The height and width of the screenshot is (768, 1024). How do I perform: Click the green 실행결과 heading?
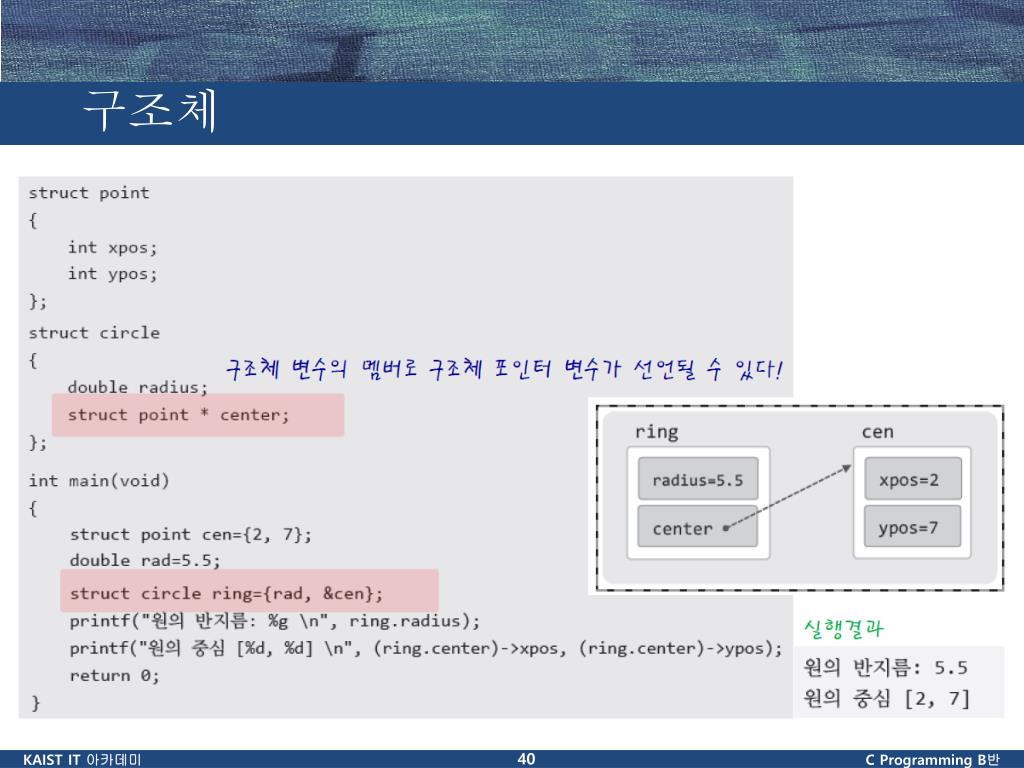(x=843, y=628)
